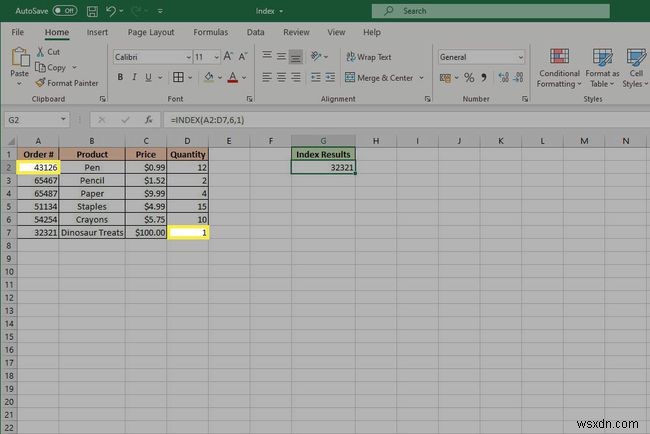Viewport: 650px width, 434px height.
Task: Switch to the Data tab
Action: 255,32
